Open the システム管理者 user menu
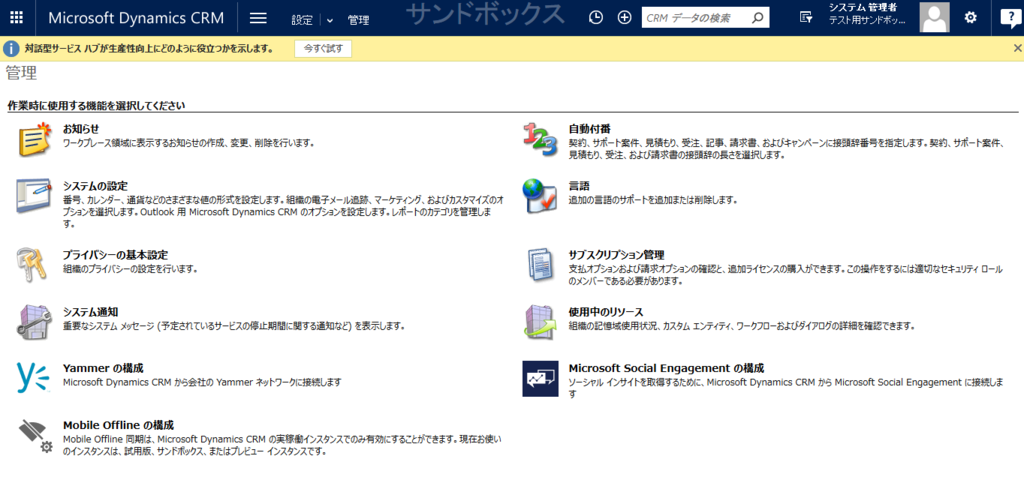 (x=867, y=14)
